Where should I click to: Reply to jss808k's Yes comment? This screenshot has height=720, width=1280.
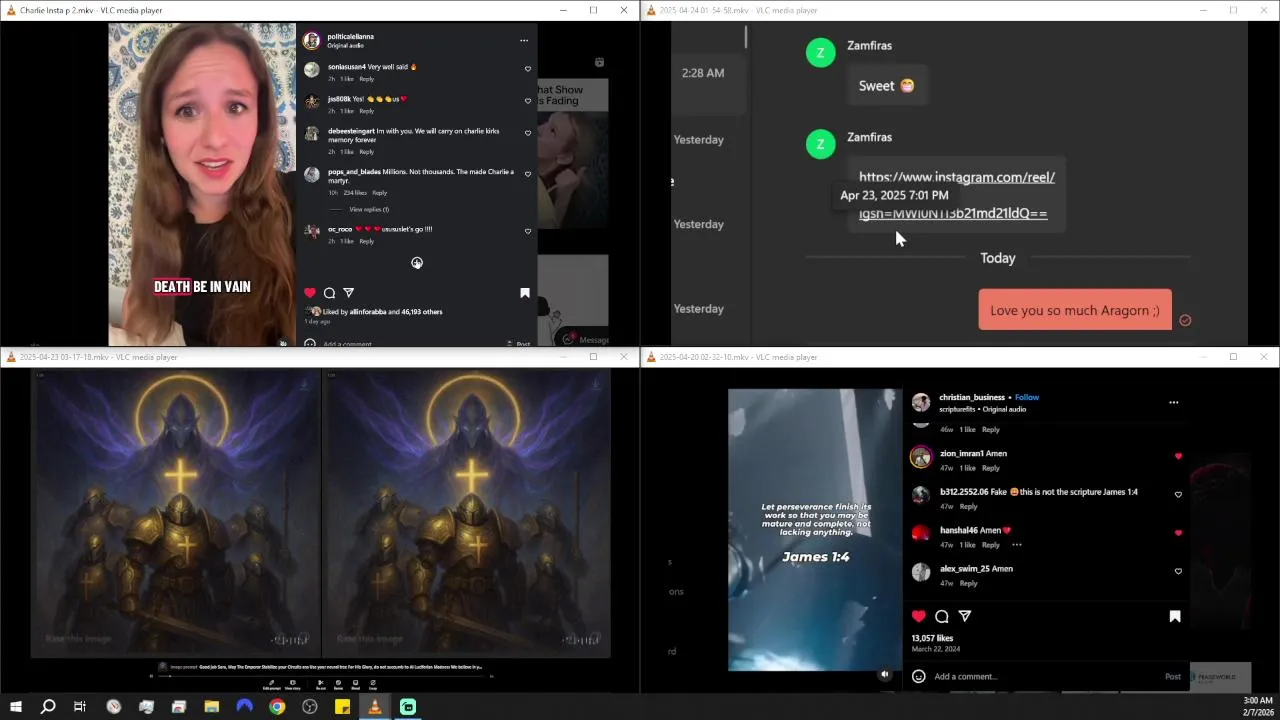pyautogui.click(x=367, y=111)
